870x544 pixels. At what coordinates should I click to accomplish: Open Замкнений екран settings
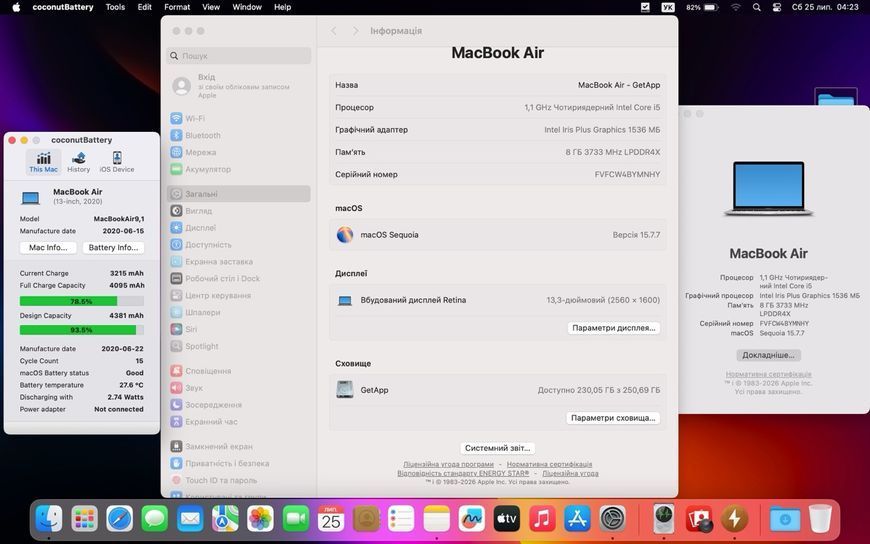(x=239, y=446)
